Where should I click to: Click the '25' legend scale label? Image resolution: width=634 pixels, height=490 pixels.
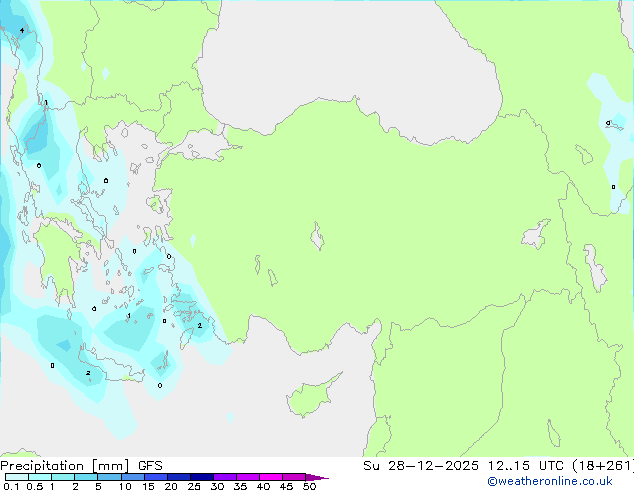pyautogui.click(x=194, y=486)
